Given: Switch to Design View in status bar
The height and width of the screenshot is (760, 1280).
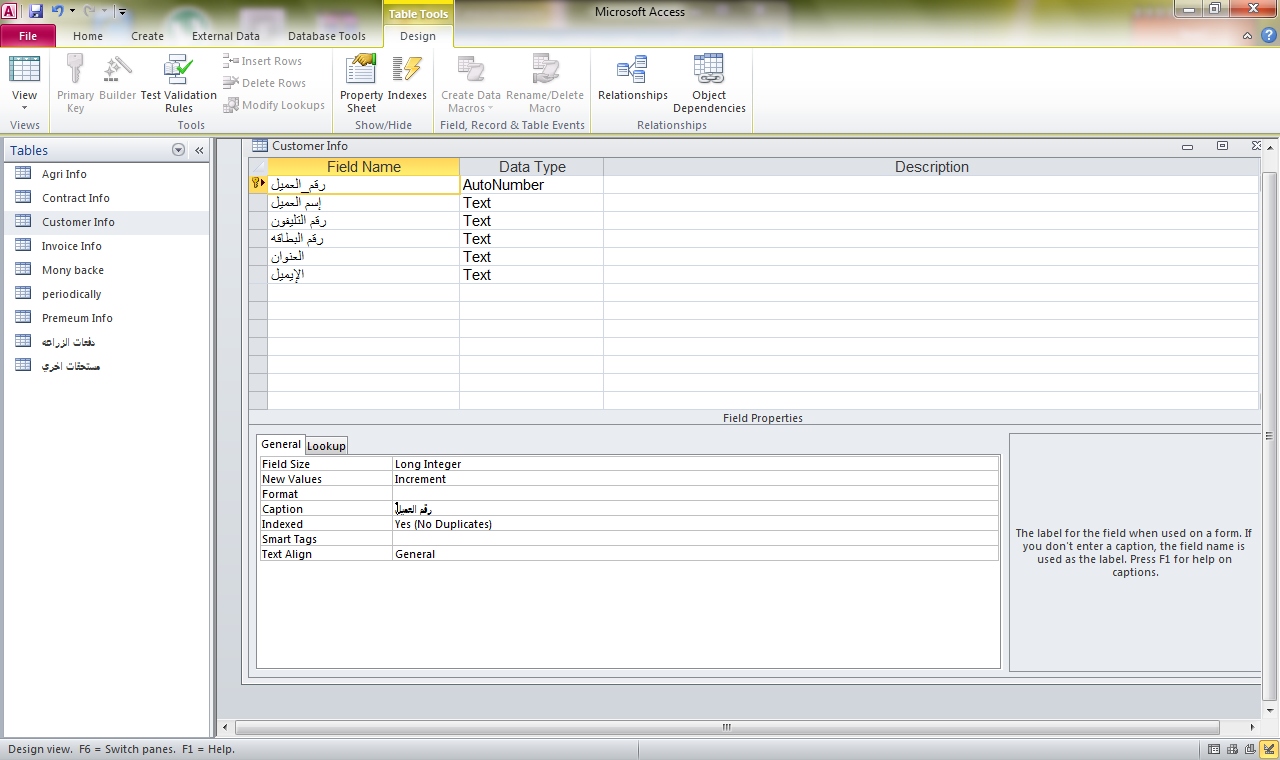Looking at the screenshot, I should click(1268, 749).
